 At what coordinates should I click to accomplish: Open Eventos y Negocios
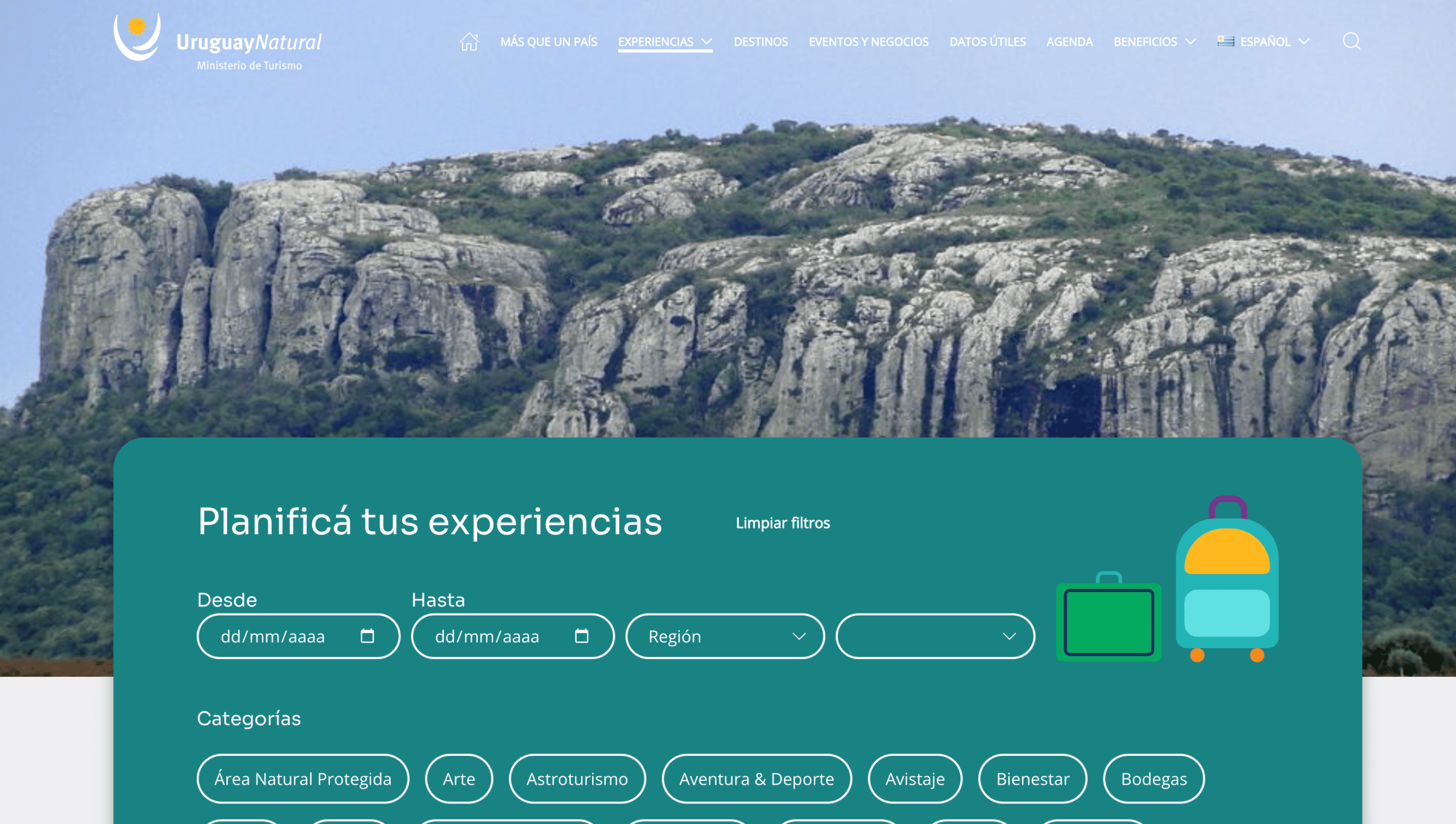[x=868, y=42]
